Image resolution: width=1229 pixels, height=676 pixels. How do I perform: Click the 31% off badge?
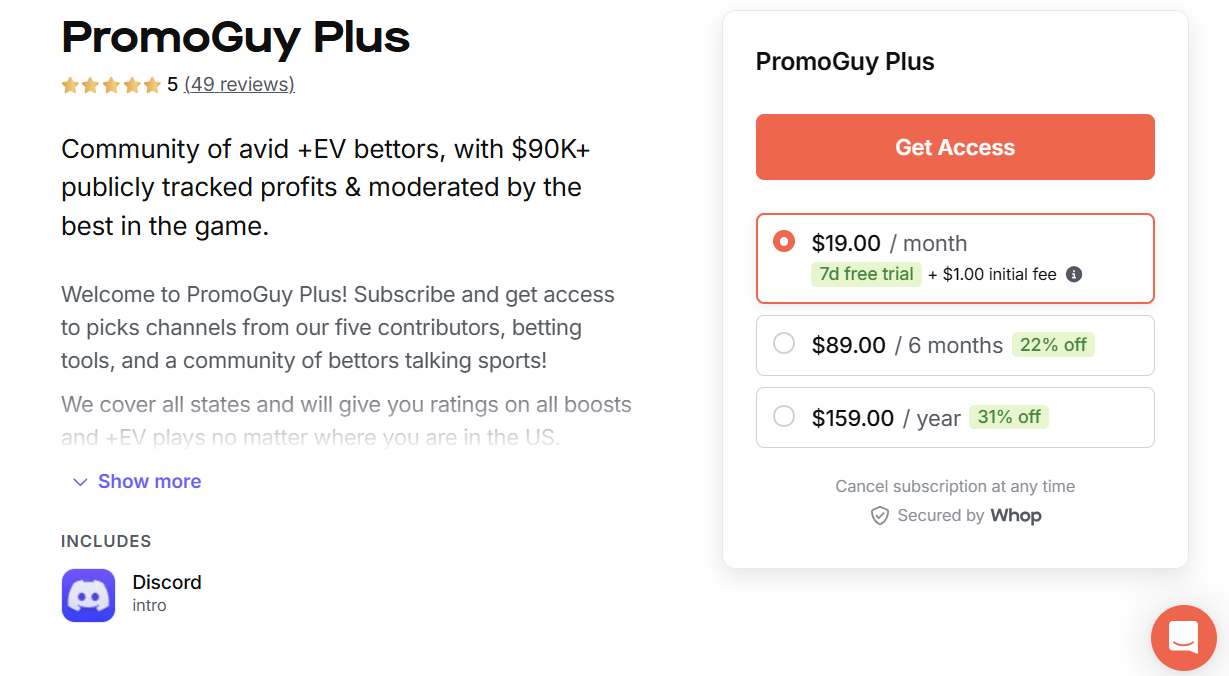point(1009,417)
